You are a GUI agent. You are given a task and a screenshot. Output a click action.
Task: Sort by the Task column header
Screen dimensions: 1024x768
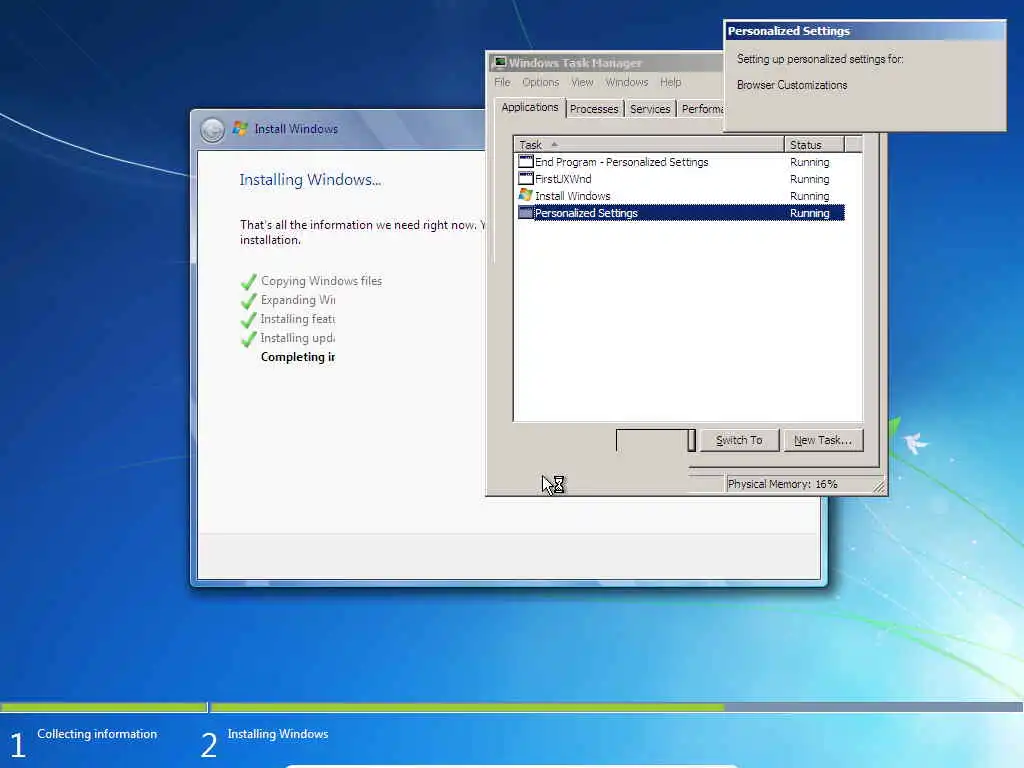click(x=649, y=144)
